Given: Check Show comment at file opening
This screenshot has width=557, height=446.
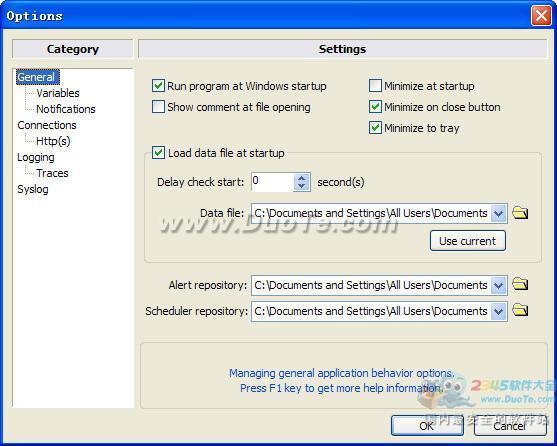Looking at the screenshot, I should tap(158, 107).
